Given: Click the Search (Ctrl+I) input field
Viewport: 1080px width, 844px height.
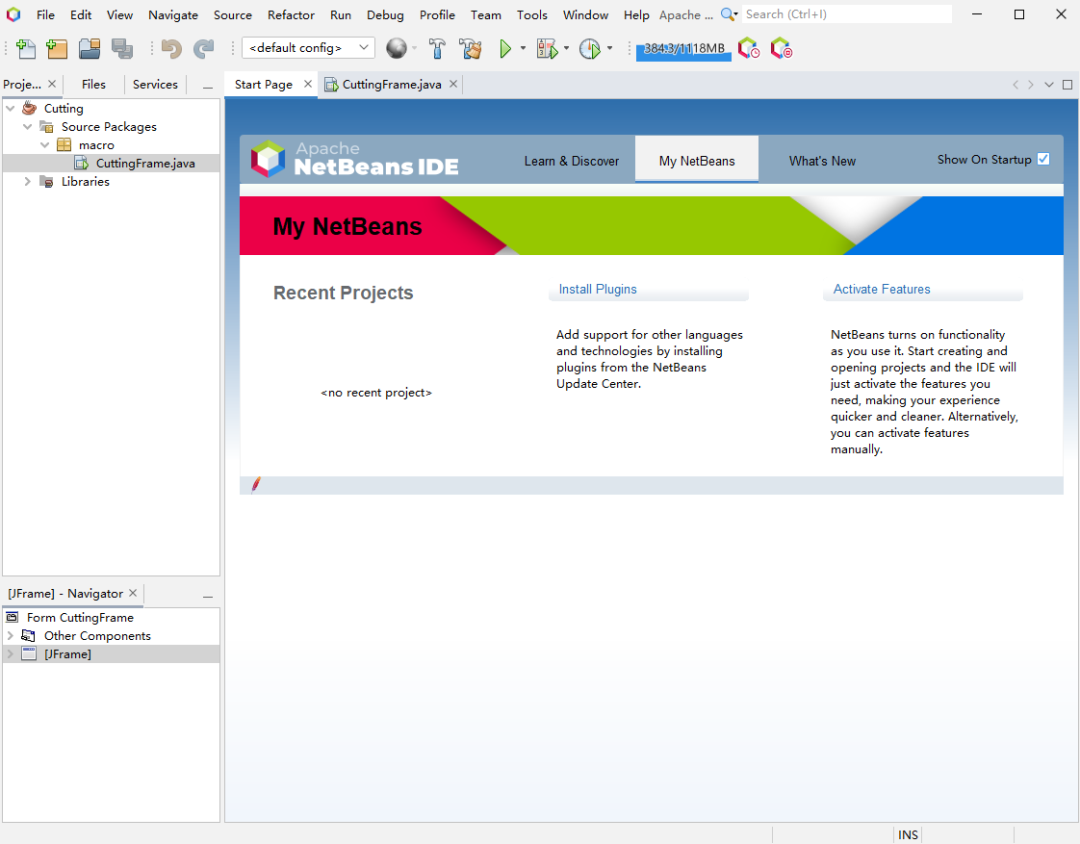Looking at the screenshot, I should tap(847, 14).
